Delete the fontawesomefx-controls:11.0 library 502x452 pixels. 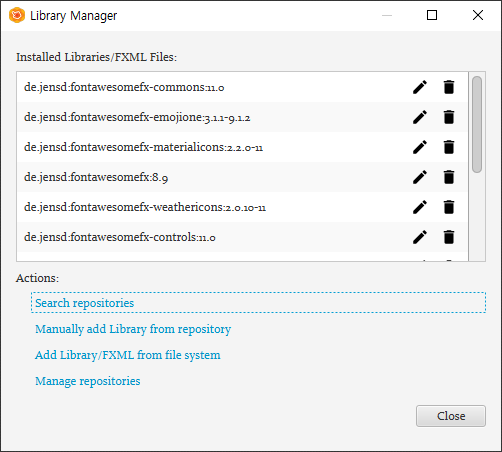click(x=449, y=237)
